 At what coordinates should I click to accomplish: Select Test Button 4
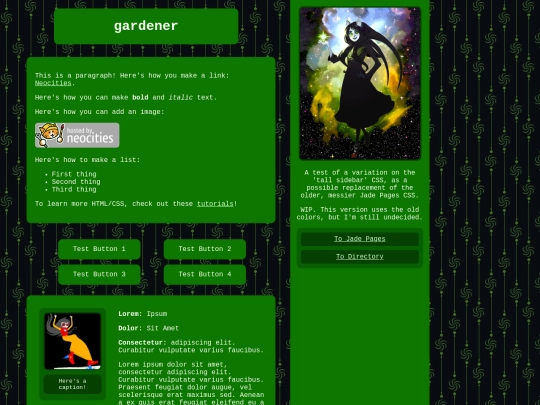pyautogui.click(x=205, y=274)
